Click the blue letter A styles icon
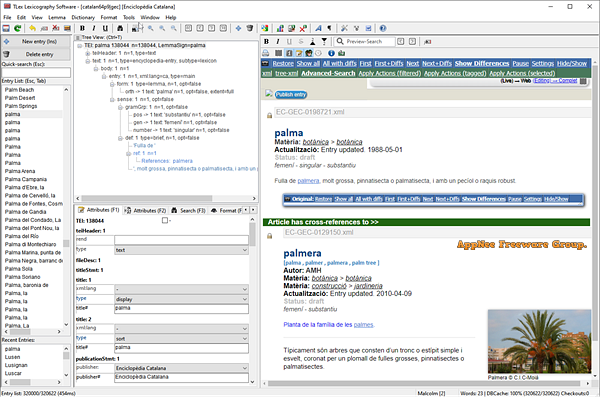The image size is (600, 397). [x=318, y=28]
